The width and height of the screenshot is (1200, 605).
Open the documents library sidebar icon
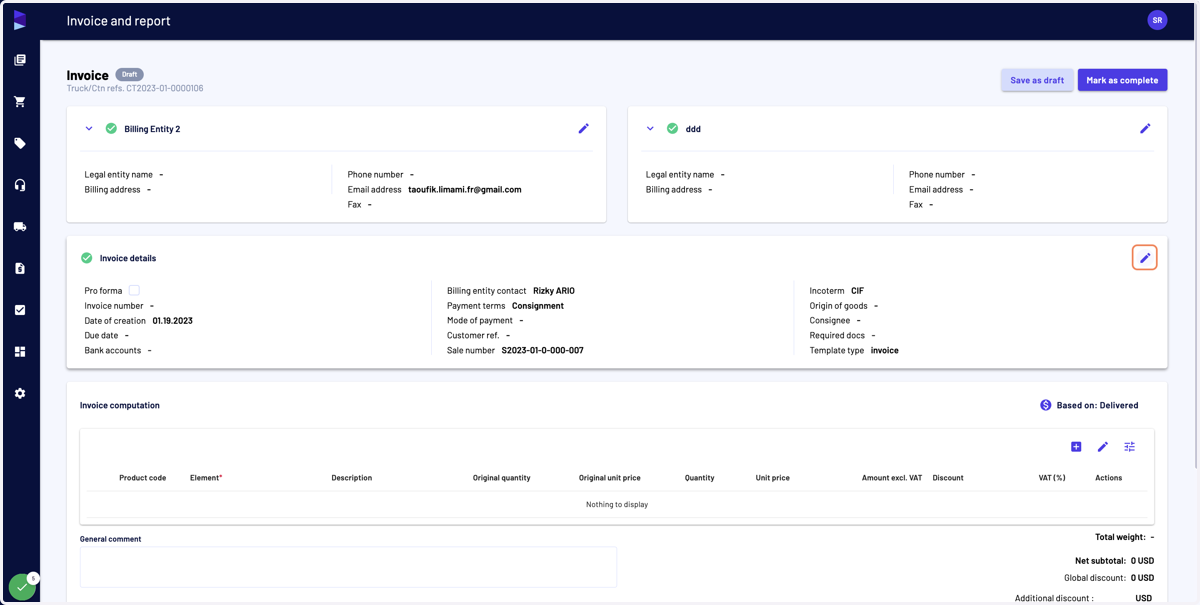tap(20, 60)
